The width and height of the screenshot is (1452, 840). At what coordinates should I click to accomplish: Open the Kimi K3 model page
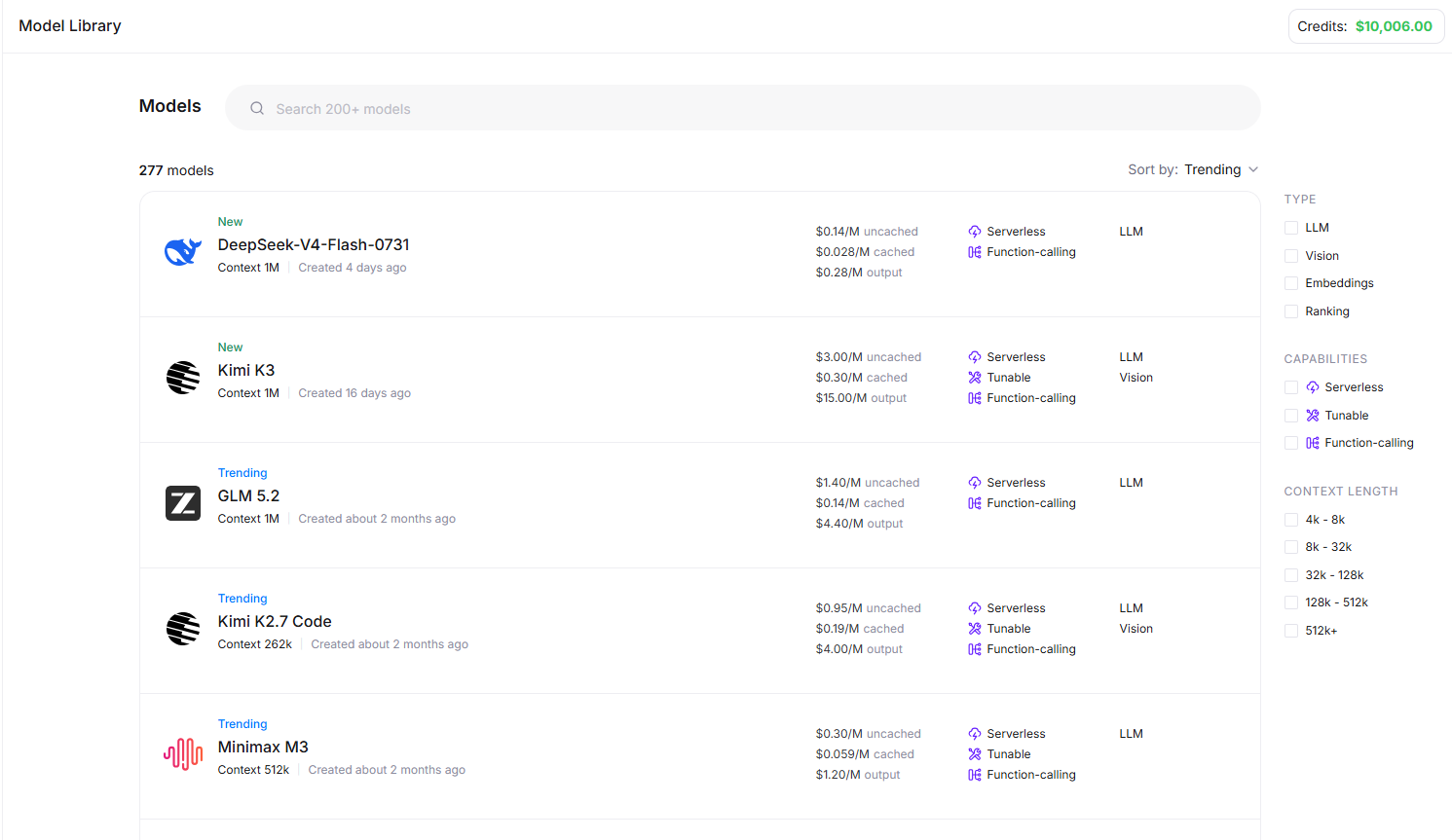(x=246, y=370)
